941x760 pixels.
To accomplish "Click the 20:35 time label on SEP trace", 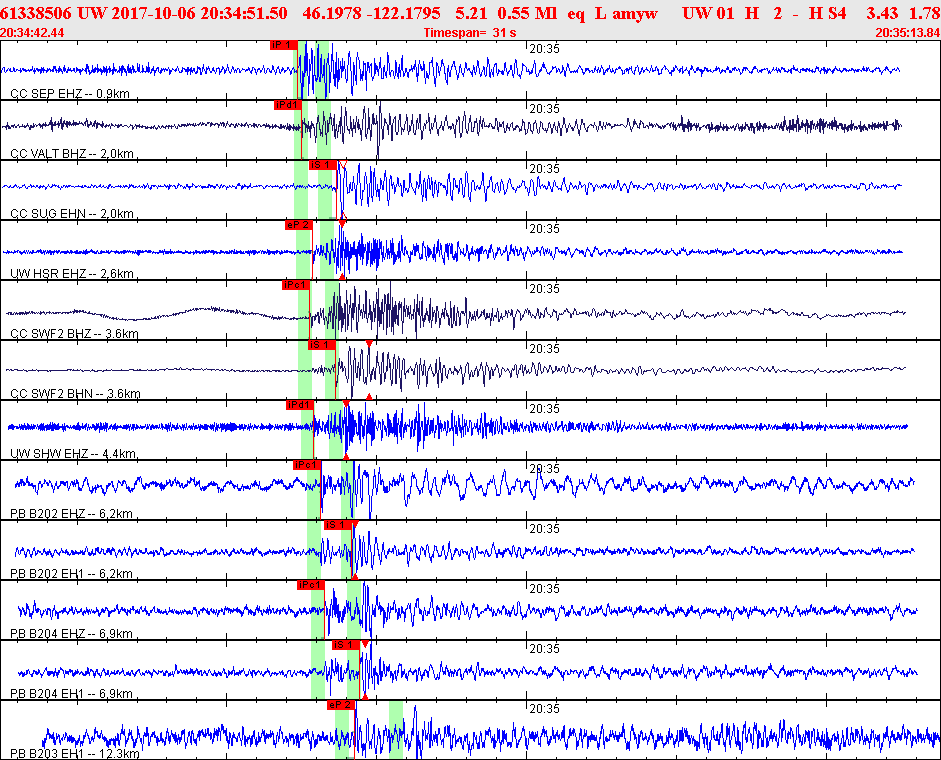I will click(544, 49).
